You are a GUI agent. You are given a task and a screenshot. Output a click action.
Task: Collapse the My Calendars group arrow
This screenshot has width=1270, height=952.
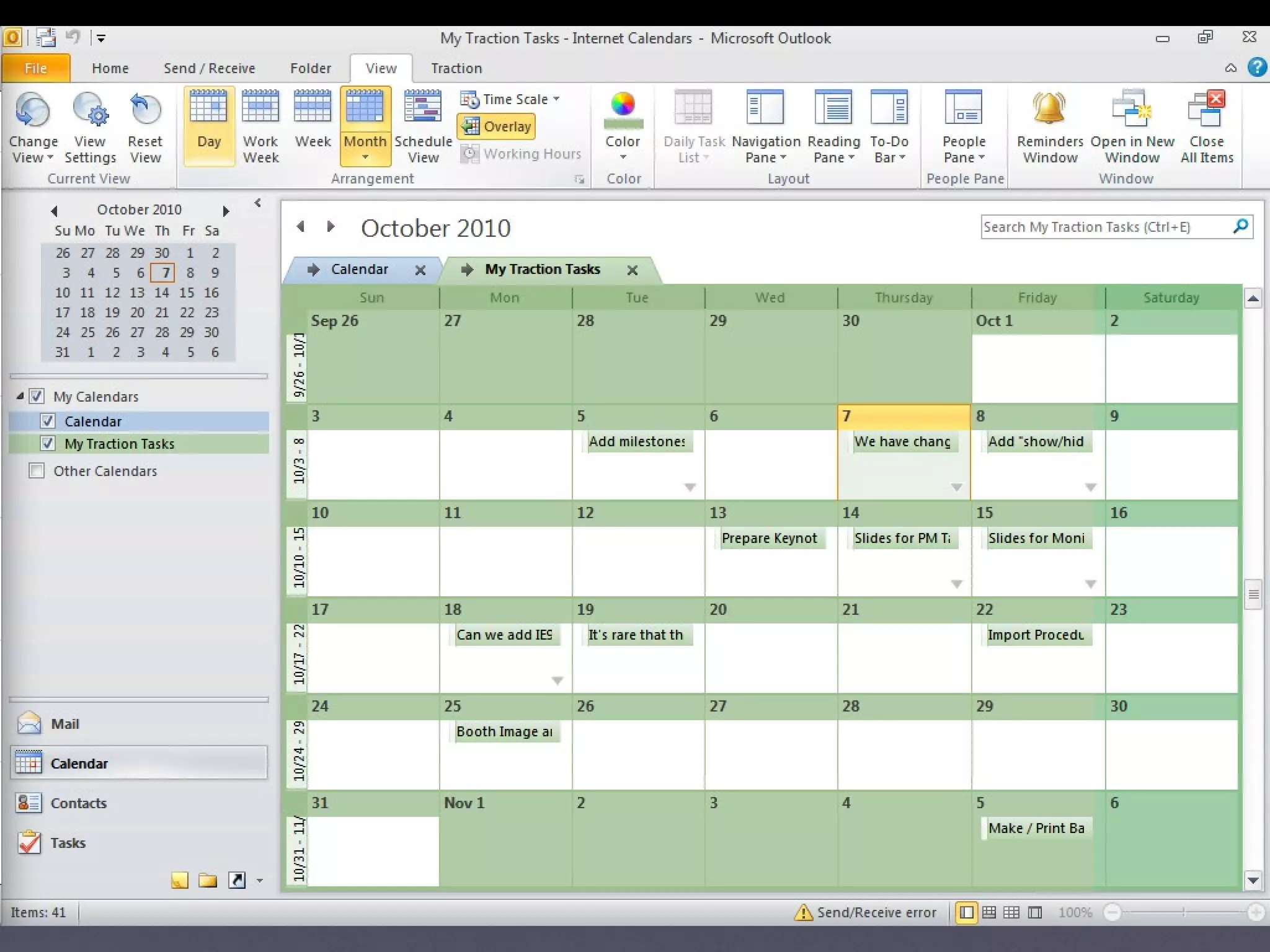20,396
